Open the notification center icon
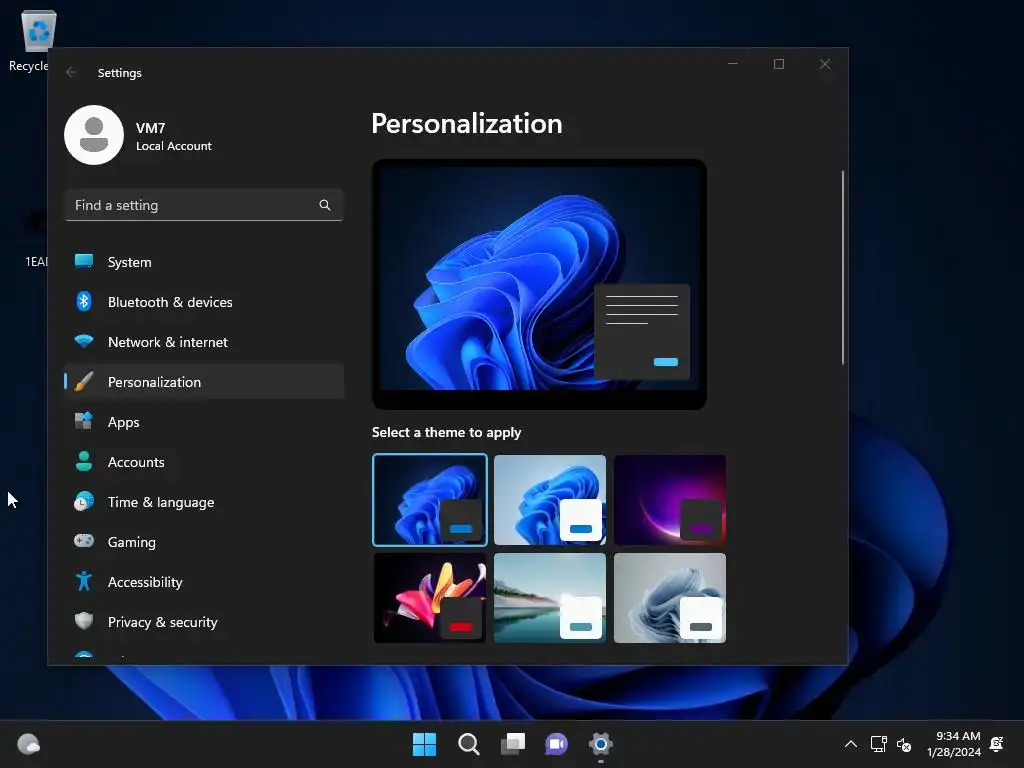This screenshot has width=1024, height=768. [x=997, y=744]
